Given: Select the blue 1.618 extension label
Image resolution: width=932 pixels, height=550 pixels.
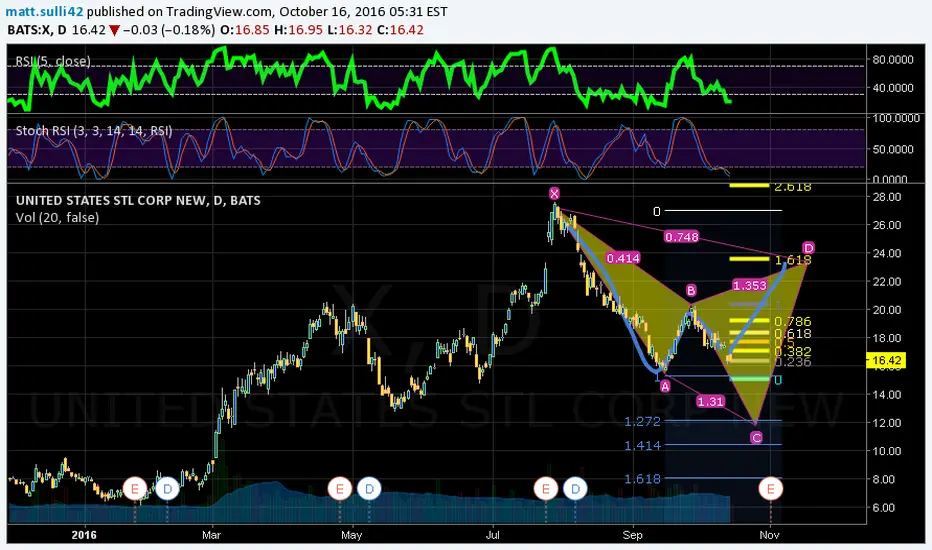Looking at the screenshot, I should point(643,479).
